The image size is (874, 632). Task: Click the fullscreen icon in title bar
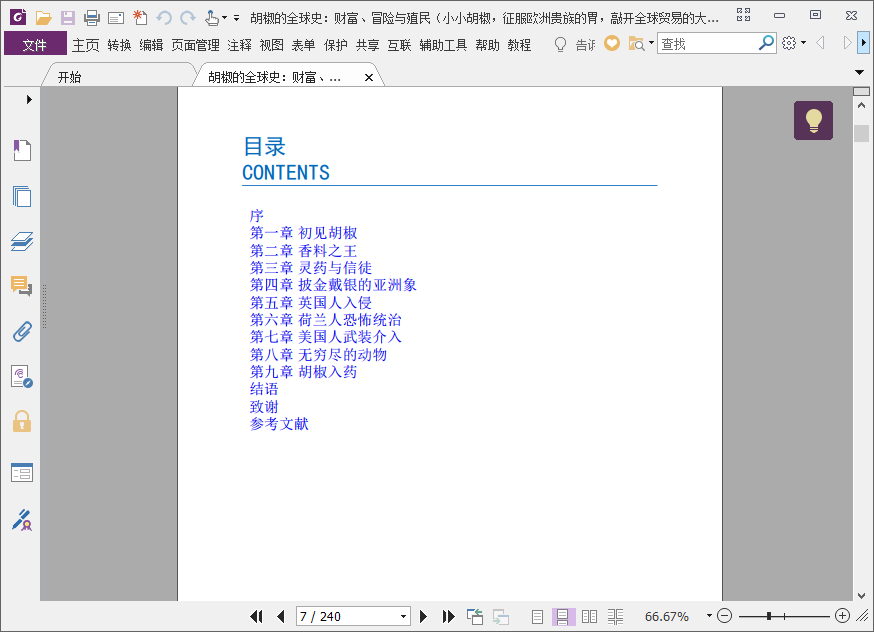[743, 15]
